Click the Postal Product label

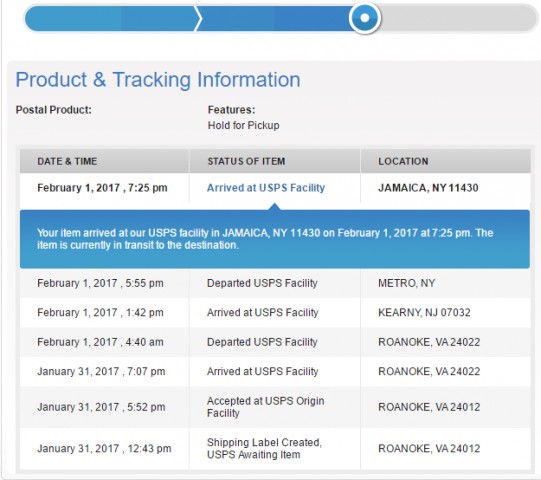pyautogui.click(x=53, y=110)
